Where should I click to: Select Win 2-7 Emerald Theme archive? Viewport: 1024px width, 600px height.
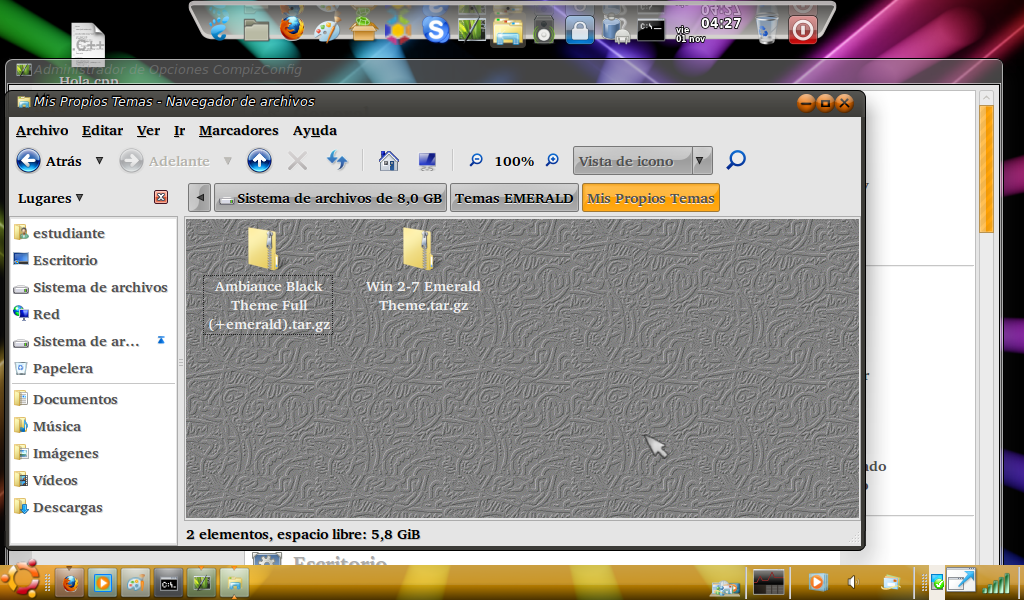(x=423, y=270)
